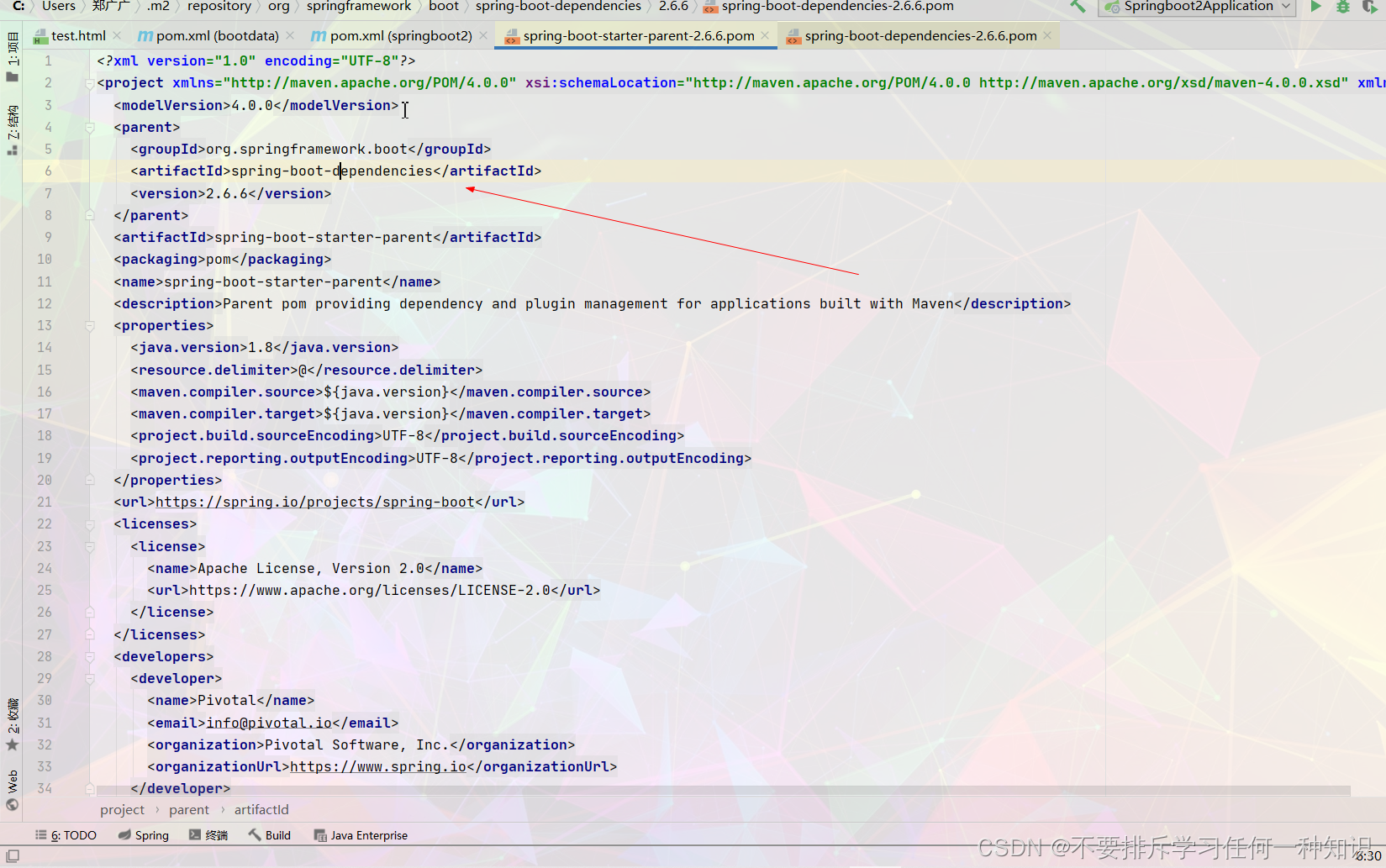The width and height of the screenshot is (1386, 868).
Task: Collapse the project tag fold on line 2
Action: pos(90,83)
